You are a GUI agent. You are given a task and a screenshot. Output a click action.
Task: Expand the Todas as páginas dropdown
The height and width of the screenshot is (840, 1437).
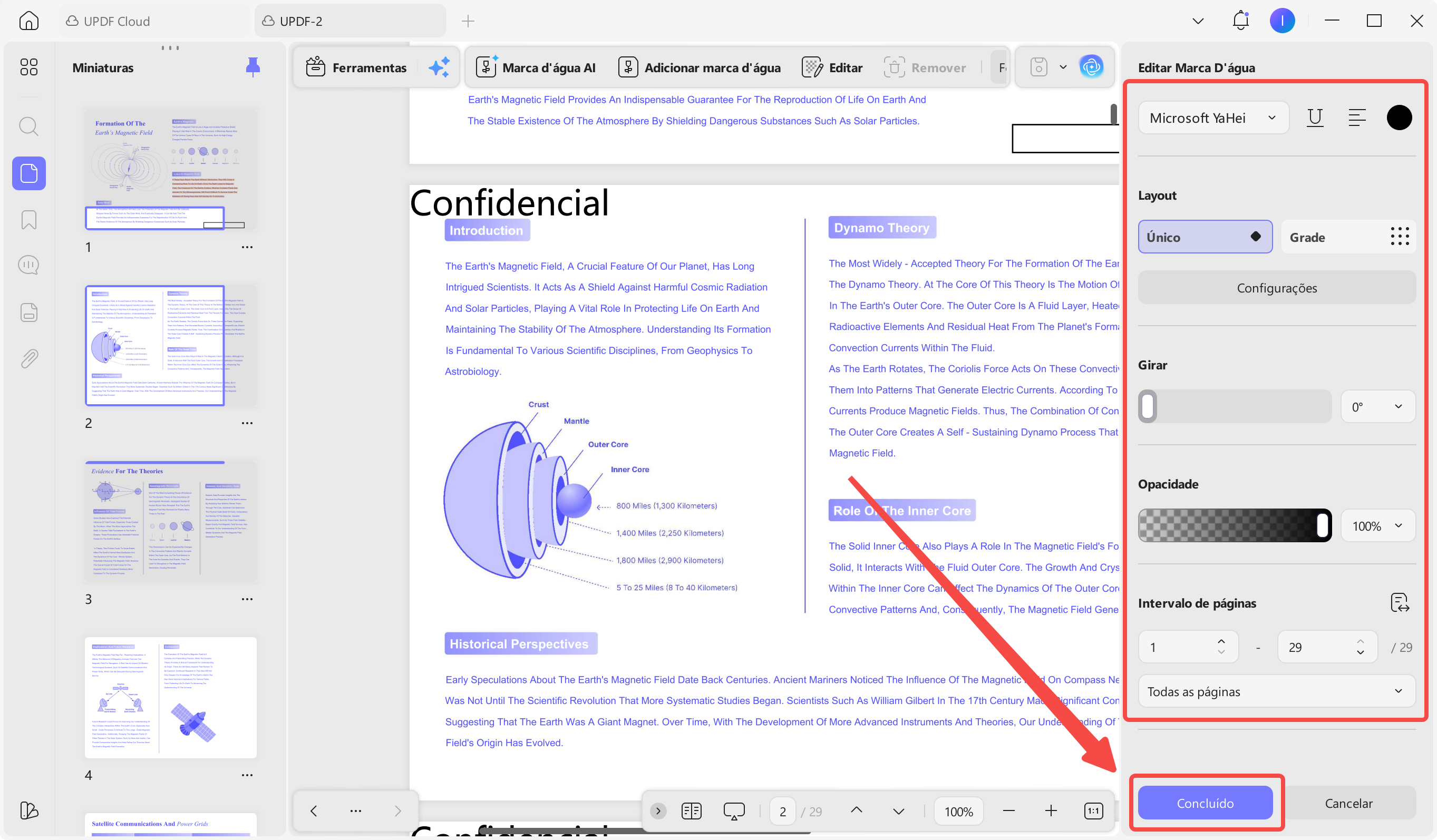(x=1276, y=691)
